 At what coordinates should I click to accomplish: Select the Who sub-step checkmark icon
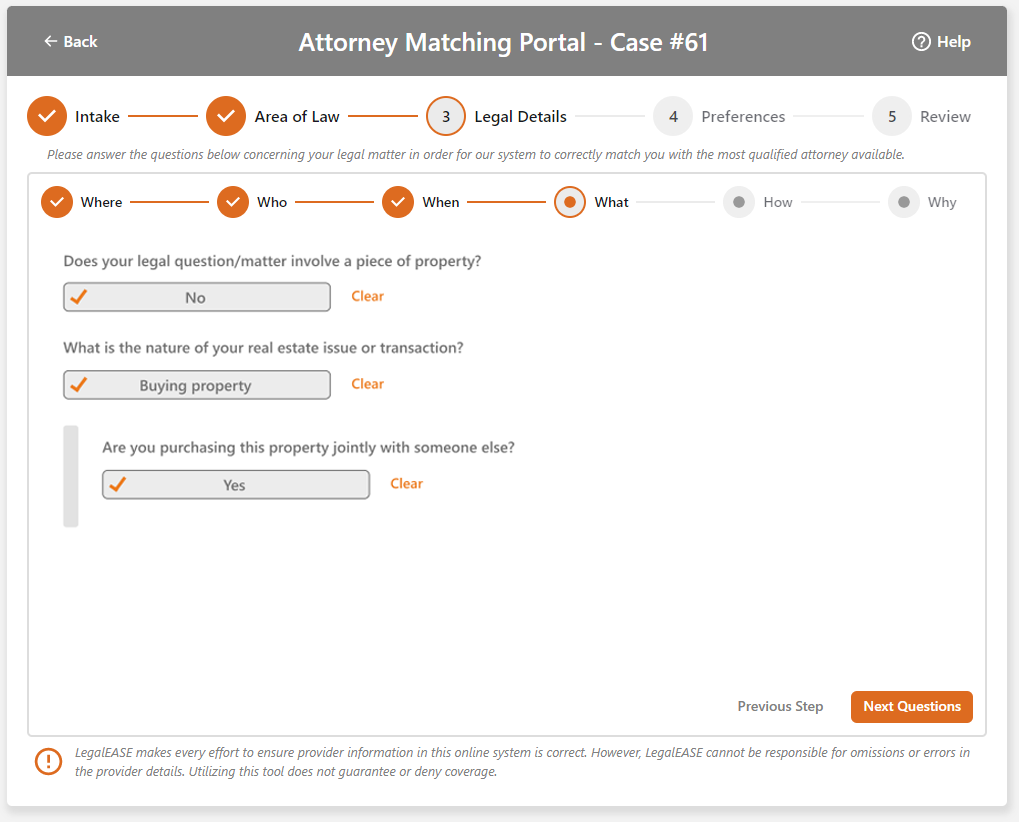pyautogui.click(x=233, y=202)
